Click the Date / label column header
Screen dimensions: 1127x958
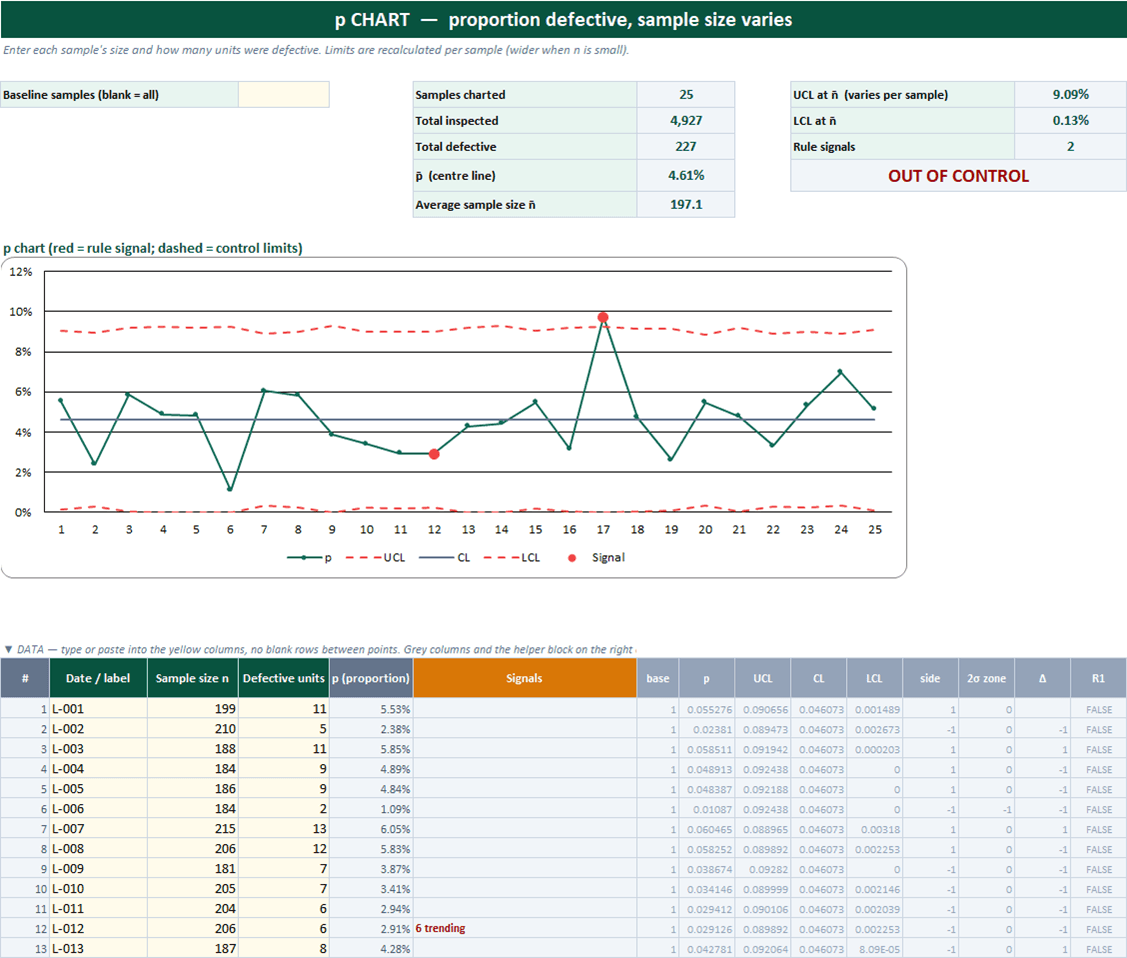pyautogui.click(x=98, y=678)
